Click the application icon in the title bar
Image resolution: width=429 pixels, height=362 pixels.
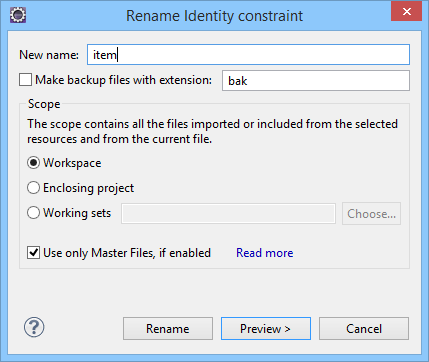18,15
